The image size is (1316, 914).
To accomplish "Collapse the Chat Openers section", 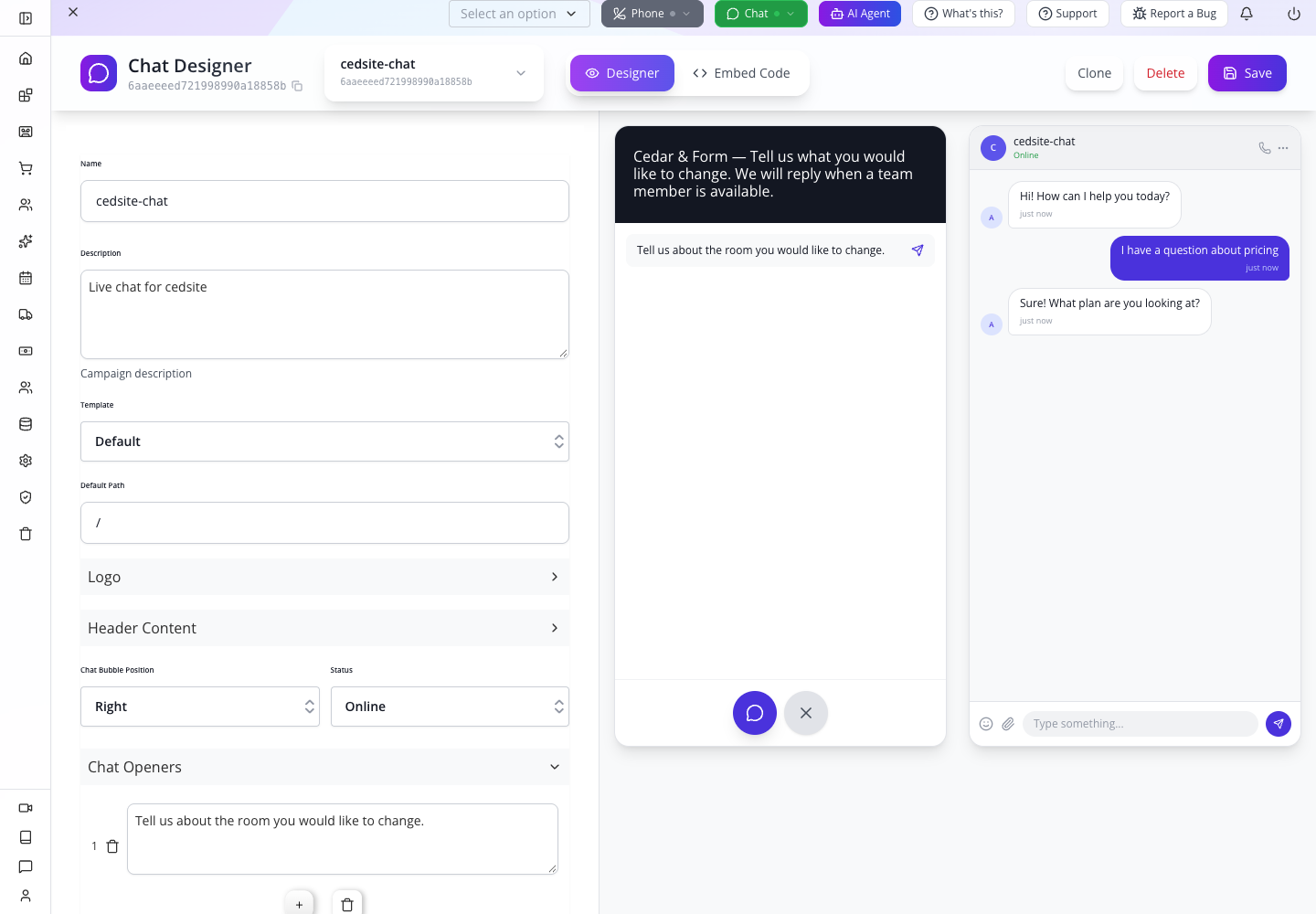I will click(x=324, y=767).
